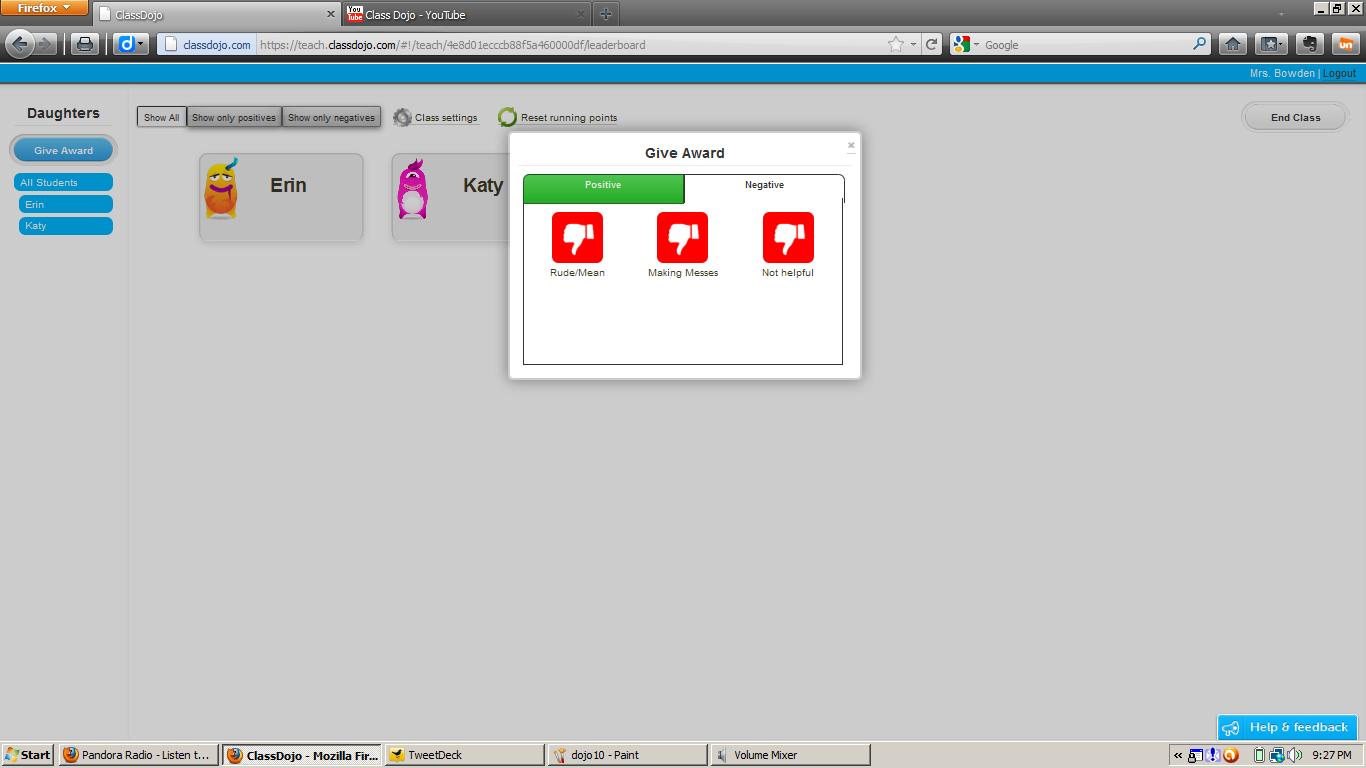Screen dimensions: 1366x768
Task: Toggle Show only negatives filter
Action: (x=331, y=117)
